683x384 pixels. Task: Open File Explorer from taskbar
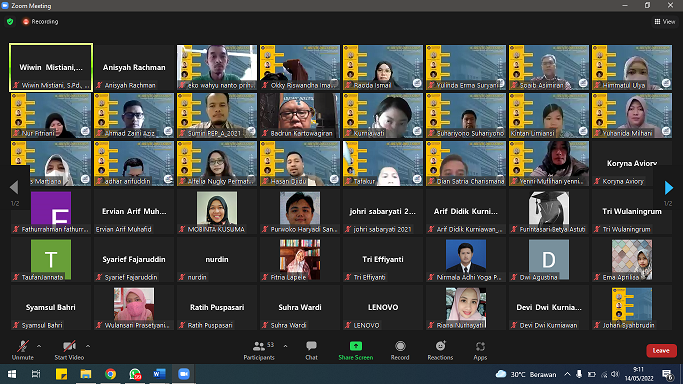pyautogui.click(x=86, y=374)
